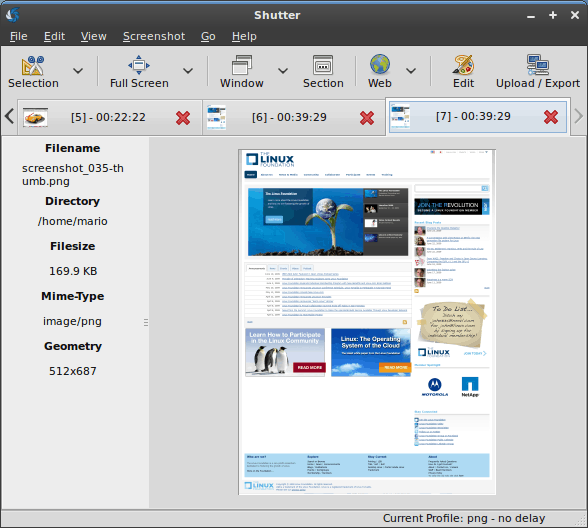588x528 pixels.
Task: Click the Geometry heading label
Action: point(73,346)
